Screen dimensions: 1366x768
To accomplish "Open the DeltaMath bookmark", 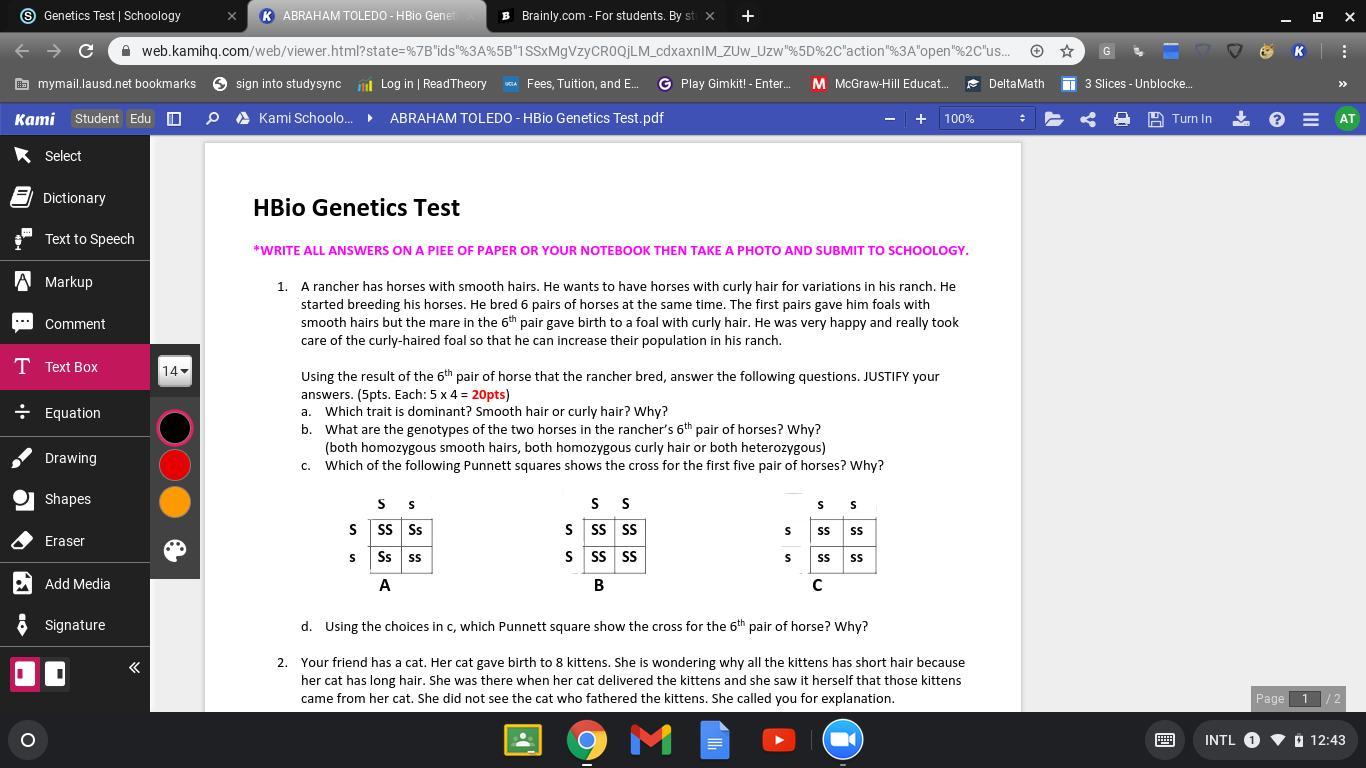I will pos(1005,84).
